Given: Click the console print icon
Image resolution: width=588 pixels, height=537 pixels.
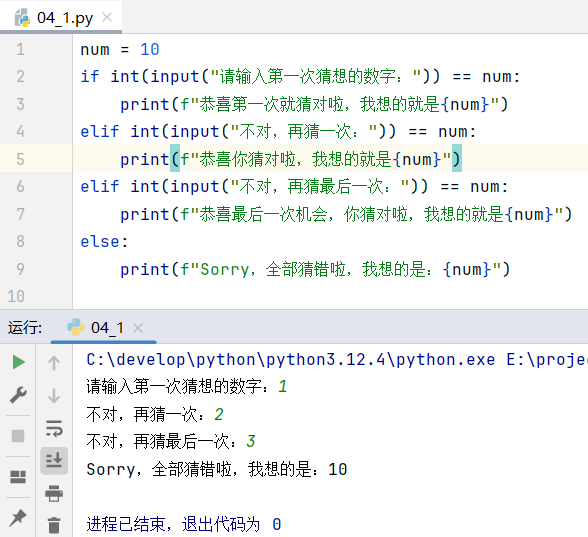Looking at the screenshot, I should pyautogui.click(x=54, y=493).
